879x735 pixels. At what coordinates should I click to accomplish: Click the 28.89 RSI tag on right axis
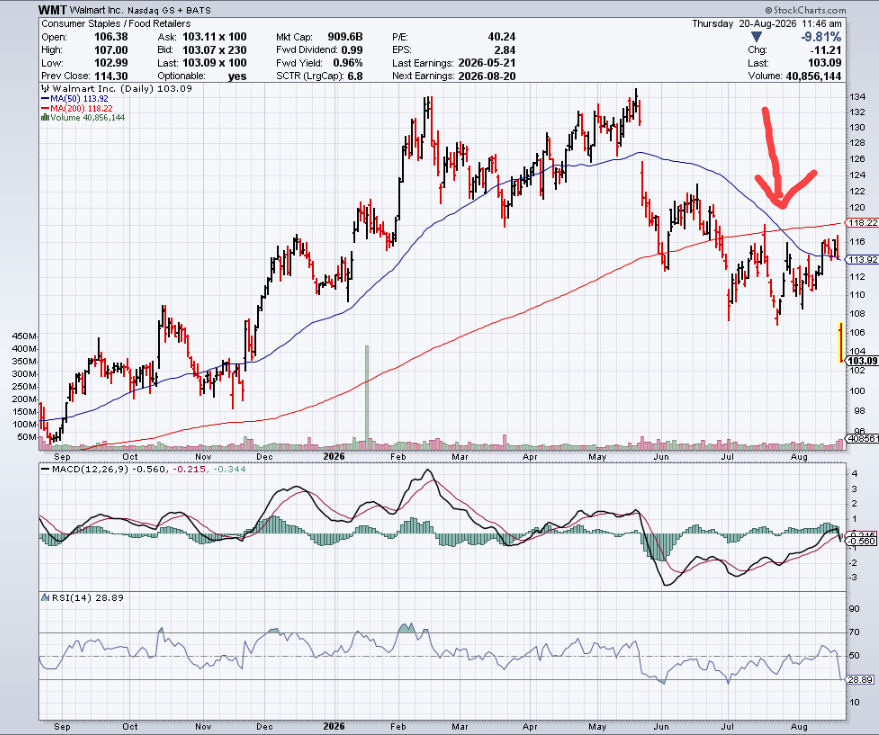point(861,679)
